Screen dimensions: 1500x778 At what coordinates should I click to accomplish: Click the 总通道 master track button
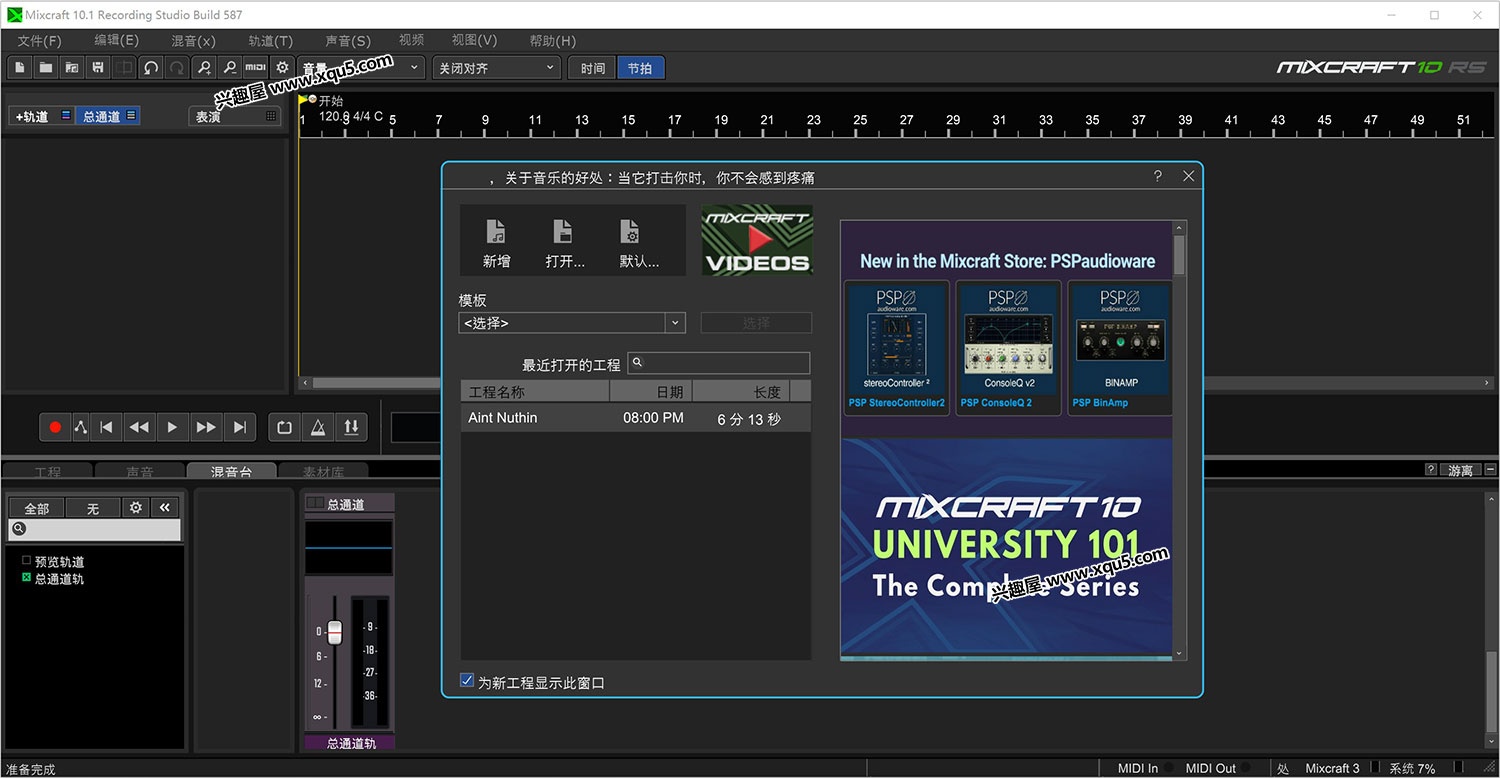coord(108,116)
